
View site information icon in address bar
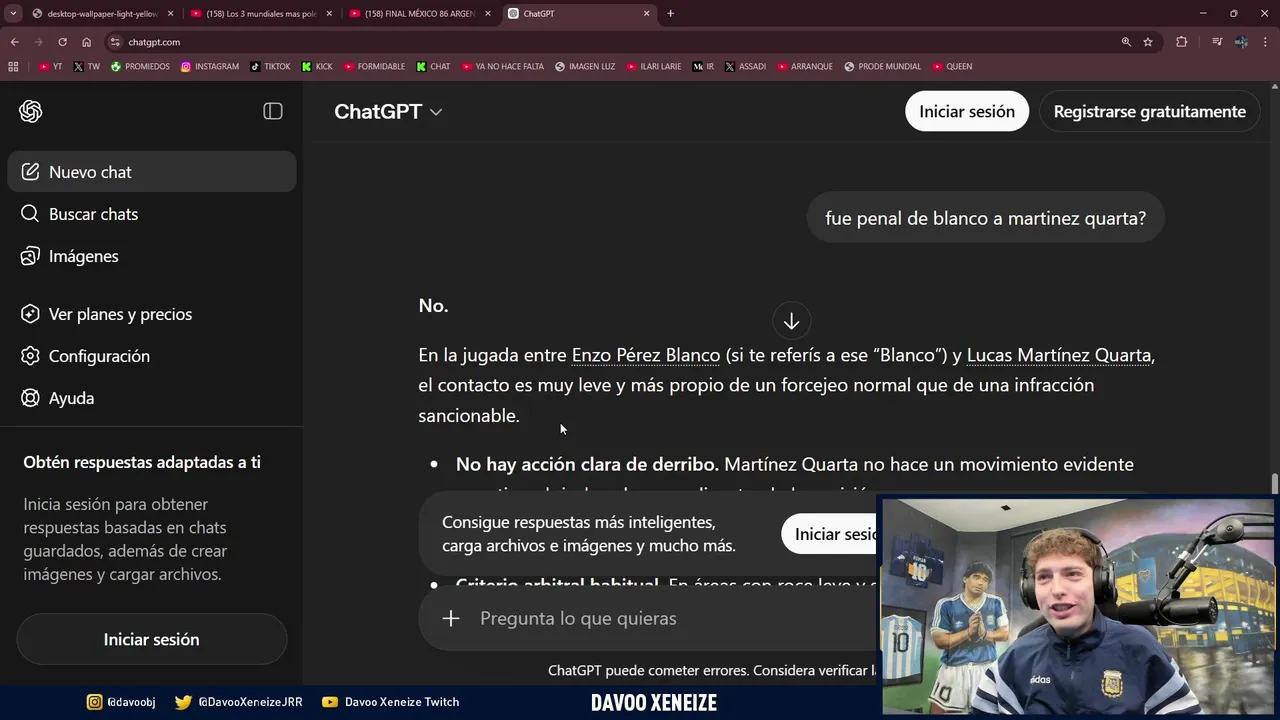point(115,42)
